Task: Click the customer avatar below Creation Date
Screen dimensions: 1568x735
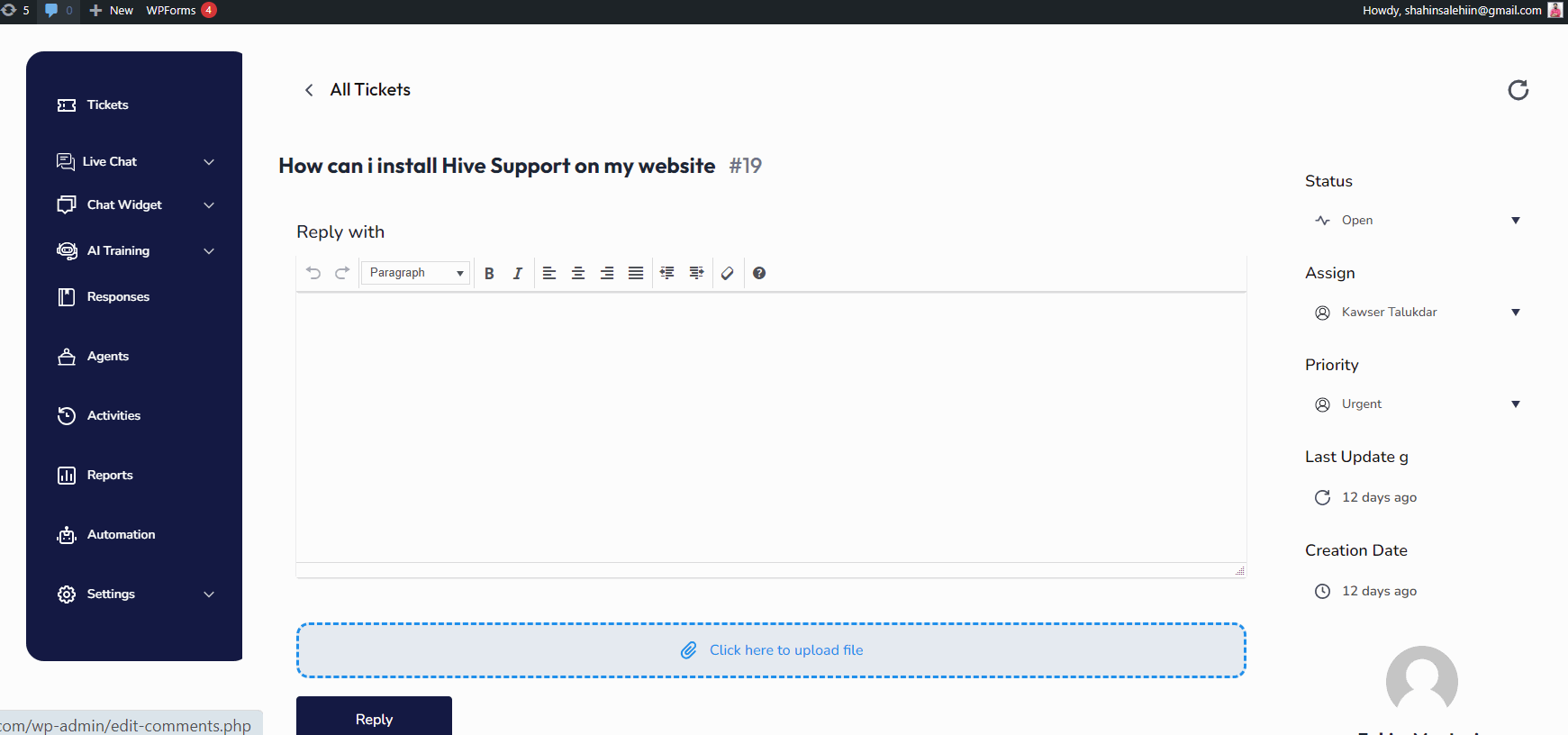Action: (x=1422, y=682)
